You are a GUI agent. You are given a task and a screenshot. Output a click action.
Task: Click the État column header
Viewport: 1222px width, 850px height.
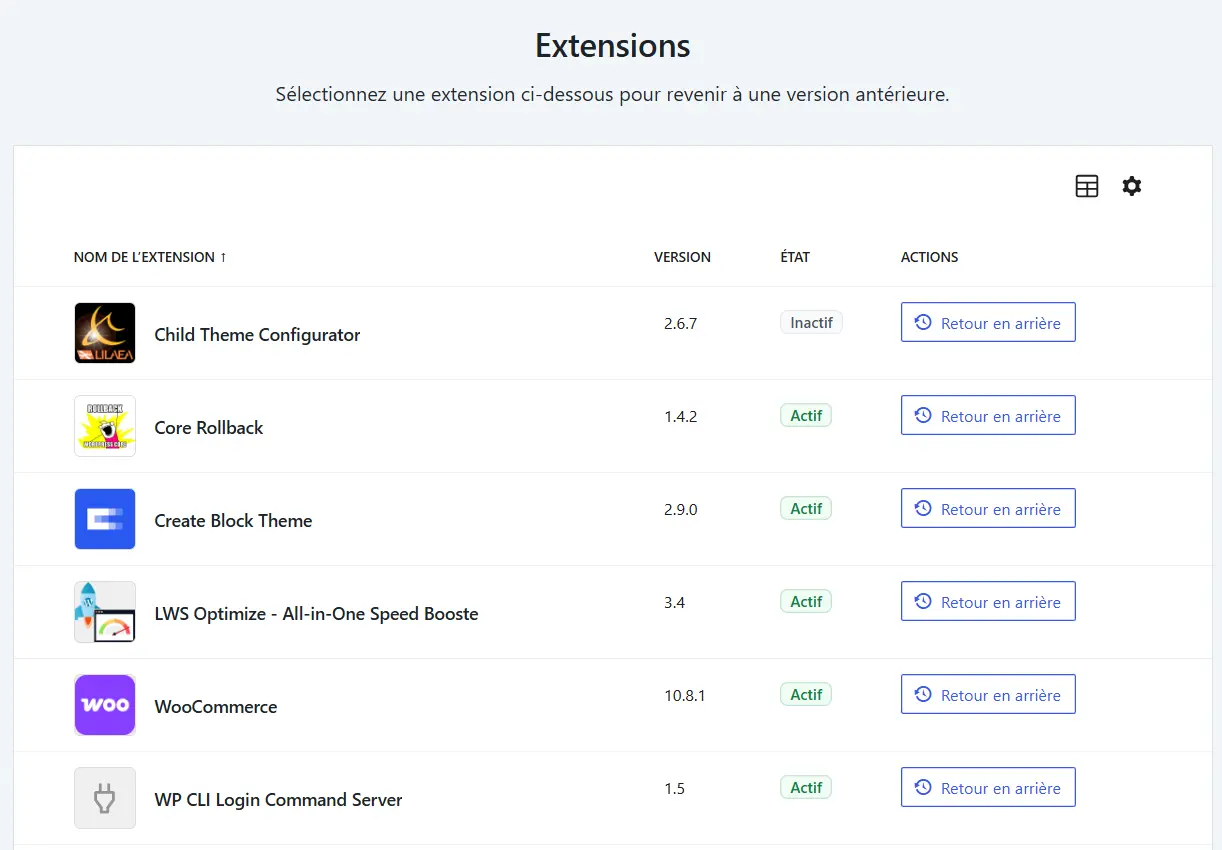tap(795, 257)
